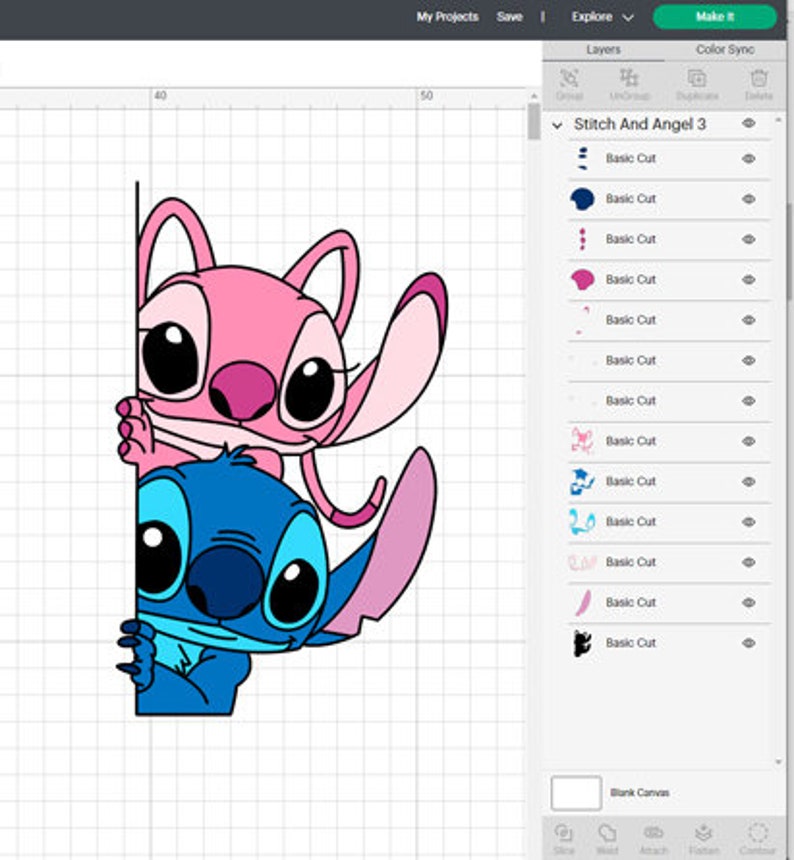The image size is (794, 860).
Task: Select the dark blue blob layer thumbnail
Action: [582, 199]
